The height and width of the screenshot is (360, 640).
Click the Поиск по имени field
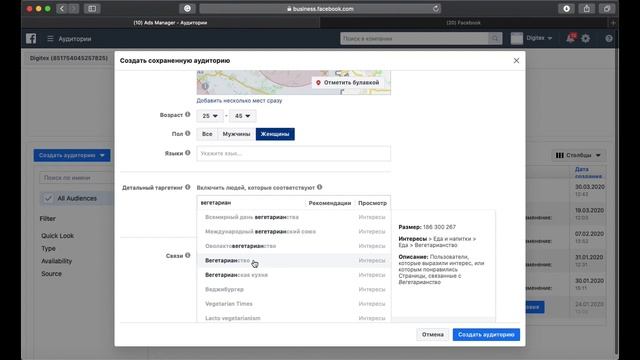pos(77,178)
